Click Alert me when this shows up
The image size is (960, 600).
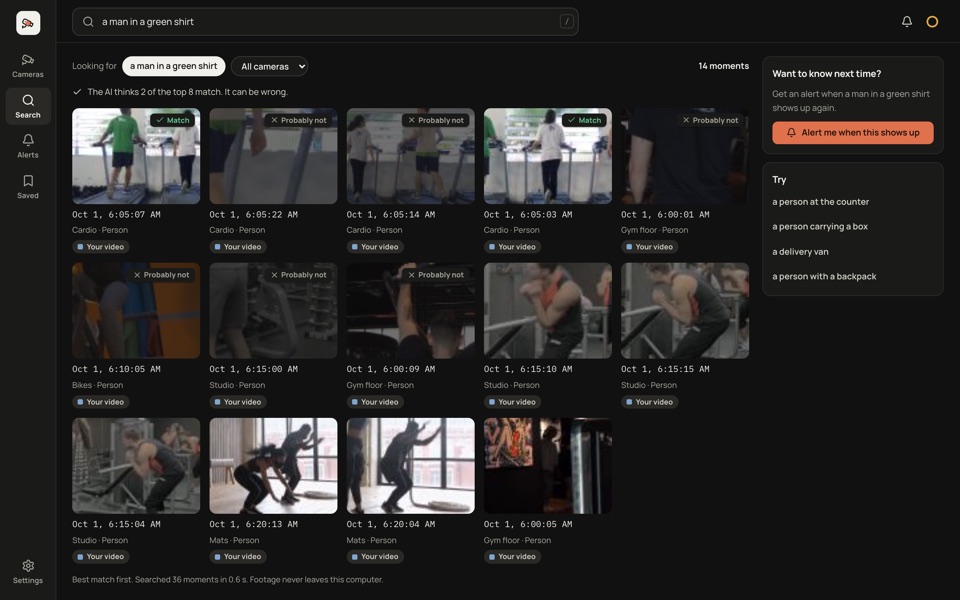[x=852, y=132]
